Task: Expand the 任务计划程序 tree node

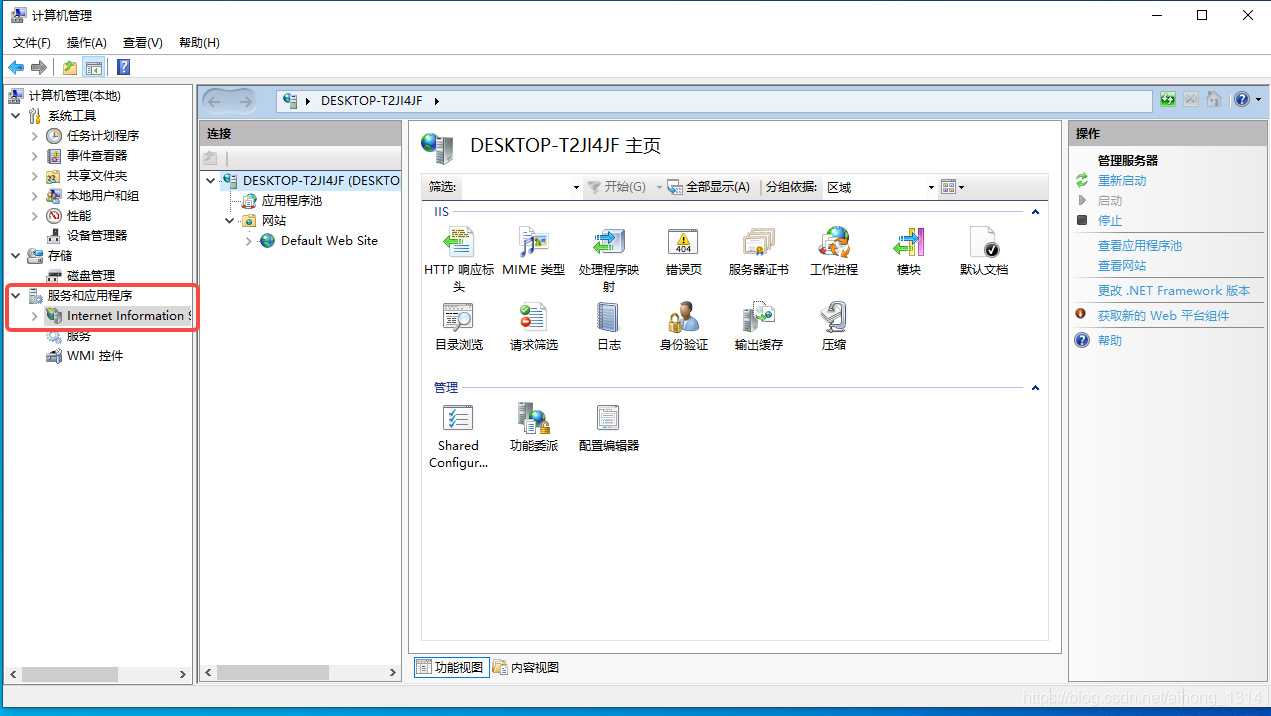Action: (x=35, y=136)
